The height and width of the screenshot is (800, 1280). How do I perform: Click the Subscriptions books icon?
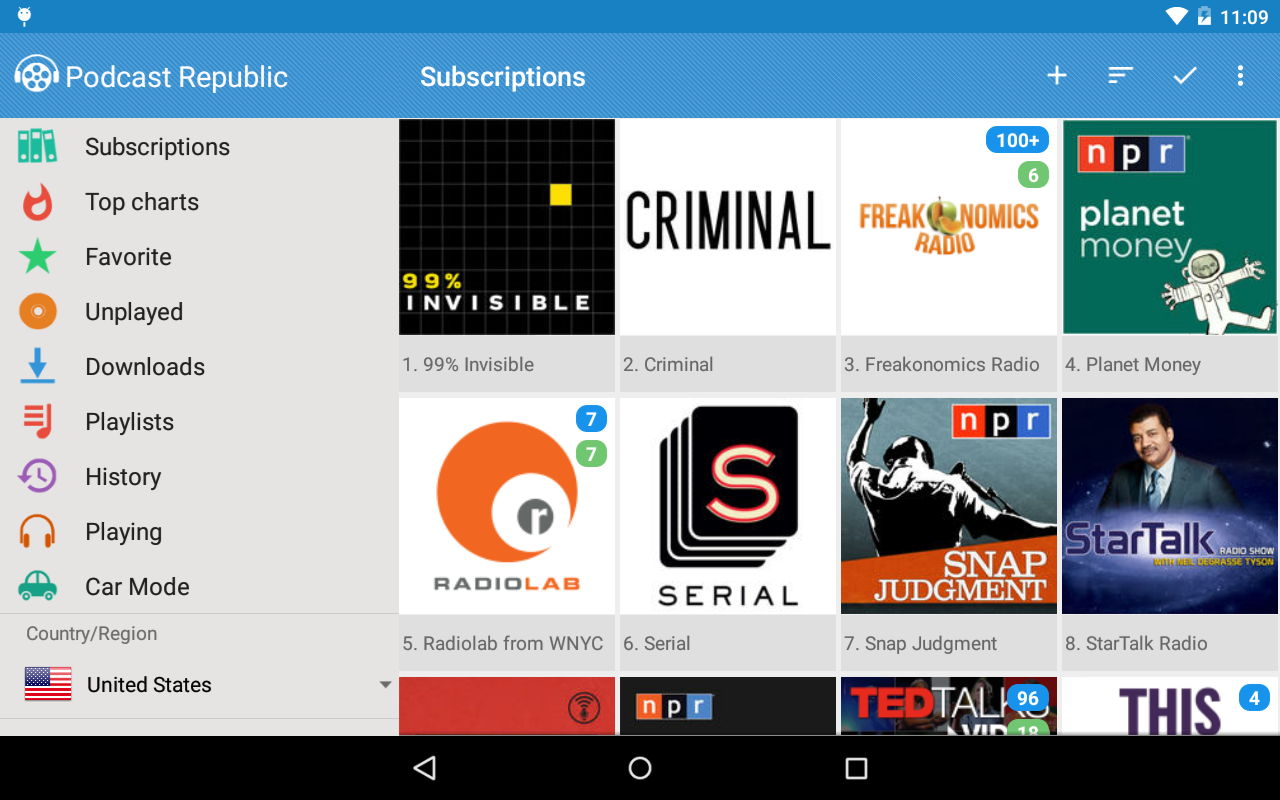click(38, 146)
